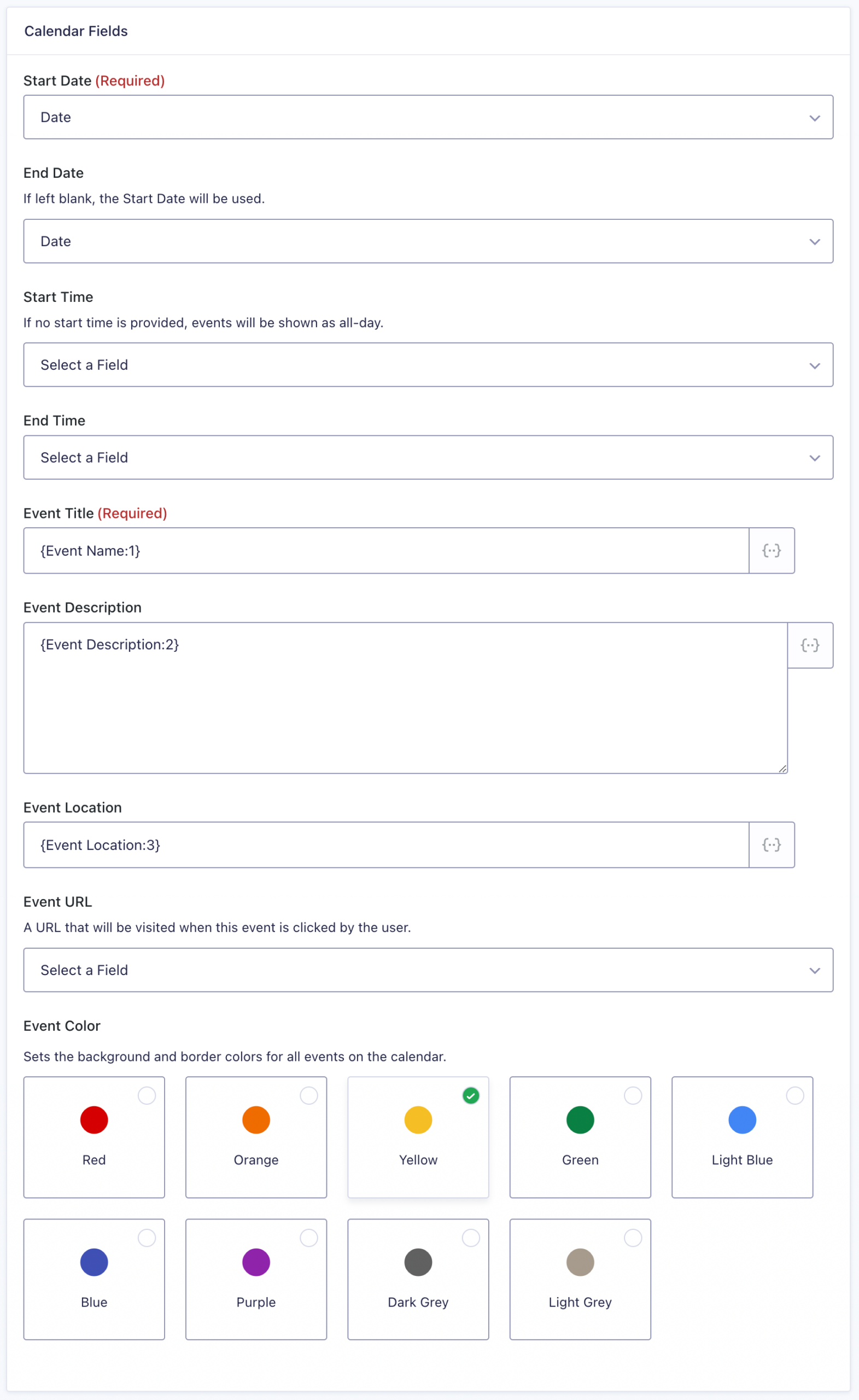Expand the End Time field selector
Image resolution: width=859 pixels, height=1400 pixels.
(x=428, y=457)
